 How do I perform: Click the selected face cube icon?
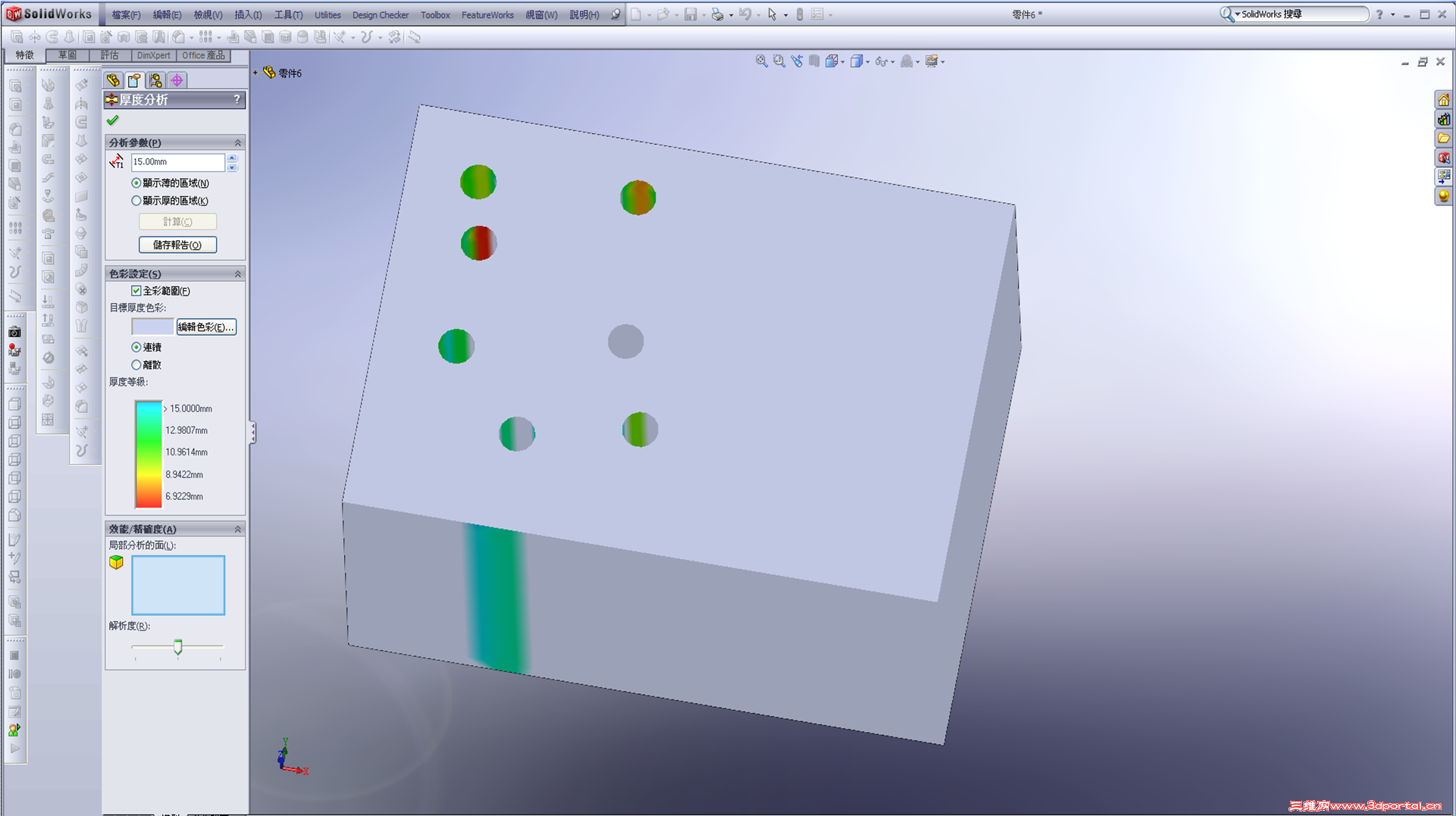pos(116,562)
